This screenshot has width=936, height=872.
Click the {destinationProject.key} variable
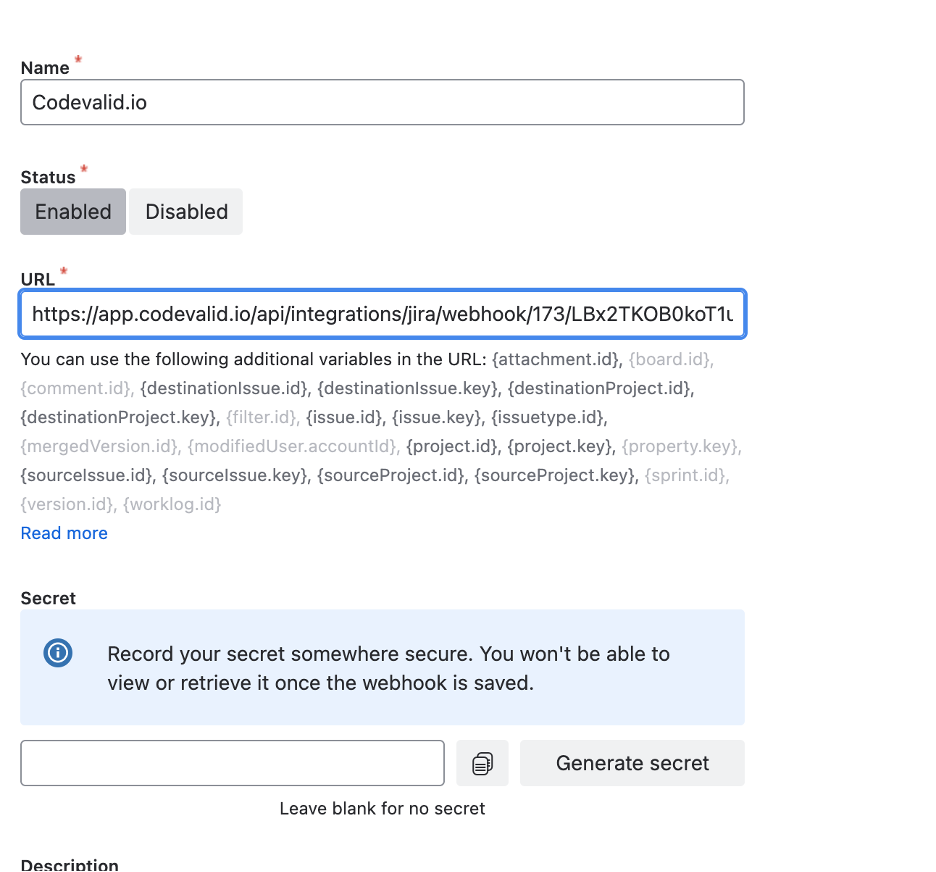tap(118, 417)
